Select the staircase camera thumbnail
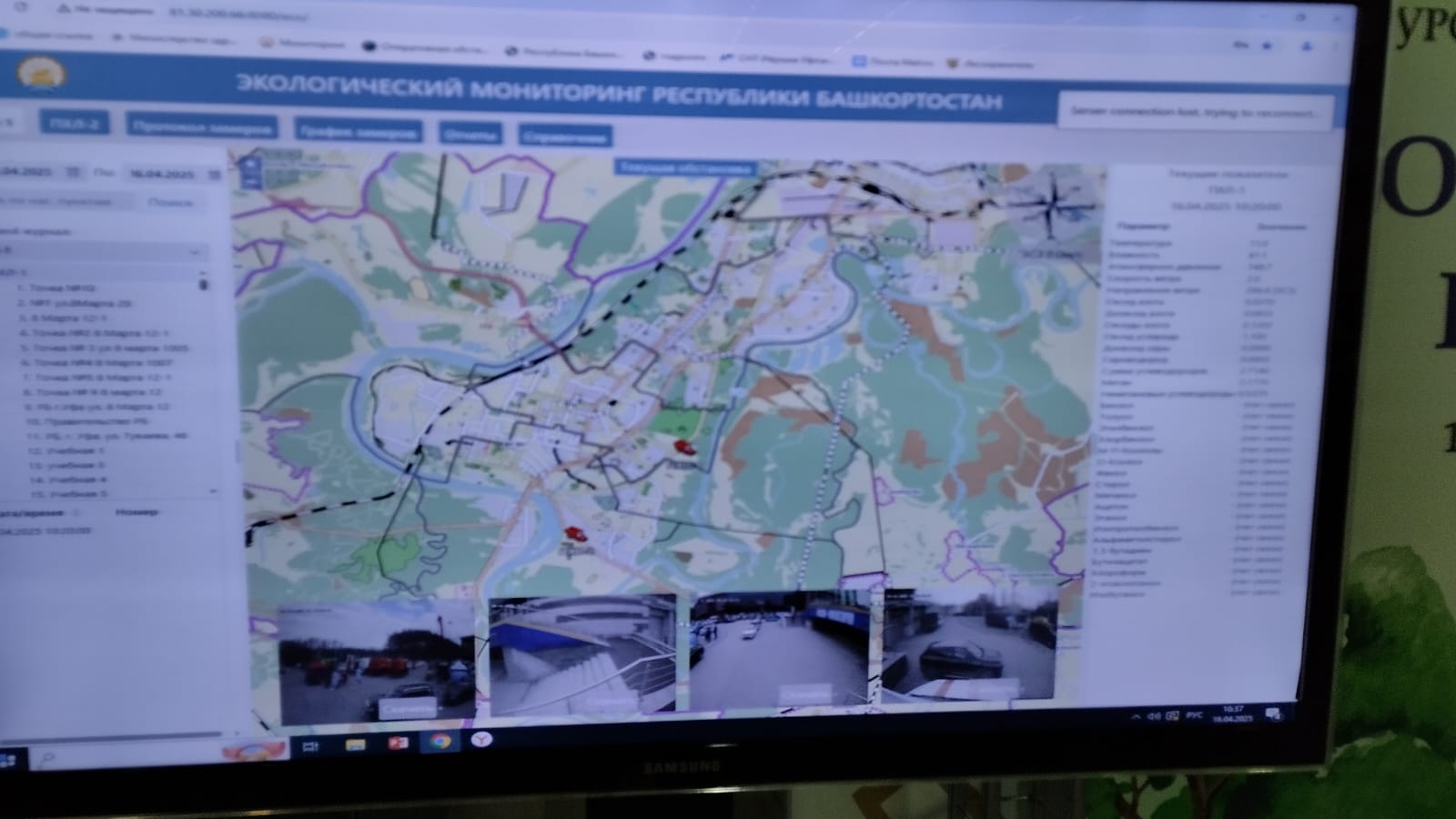The height and width of the screenshot is (819, 1456). [x=582, y=653]
